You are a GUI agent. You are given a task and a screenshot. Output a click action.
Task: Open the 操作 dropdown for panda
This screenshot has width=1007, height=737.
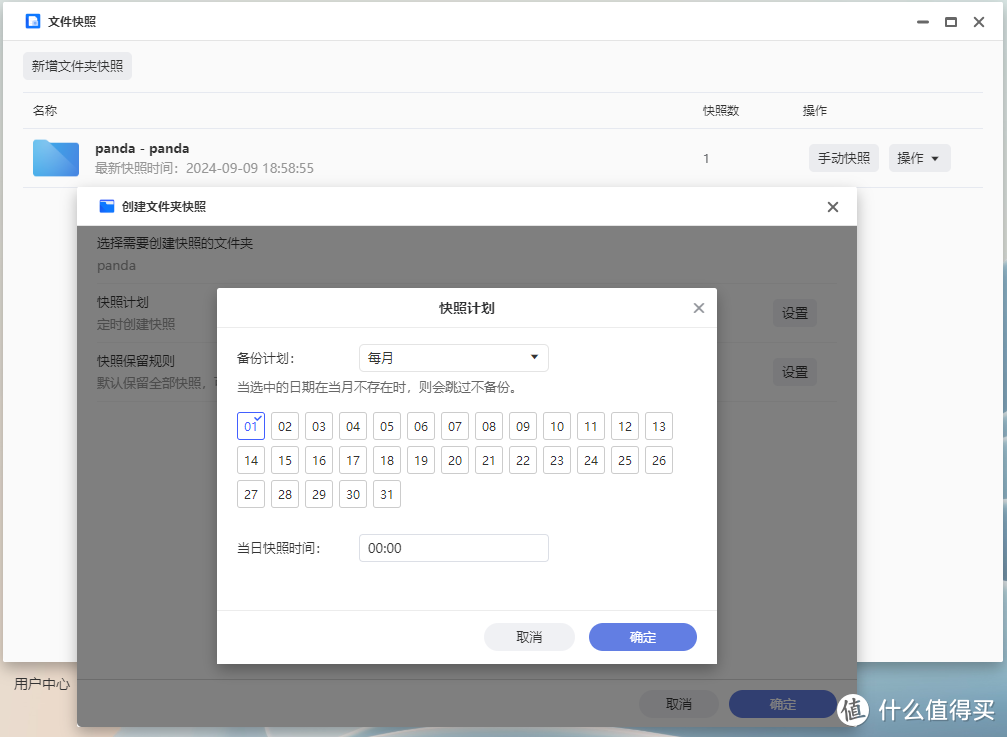[x=919, y=158]
